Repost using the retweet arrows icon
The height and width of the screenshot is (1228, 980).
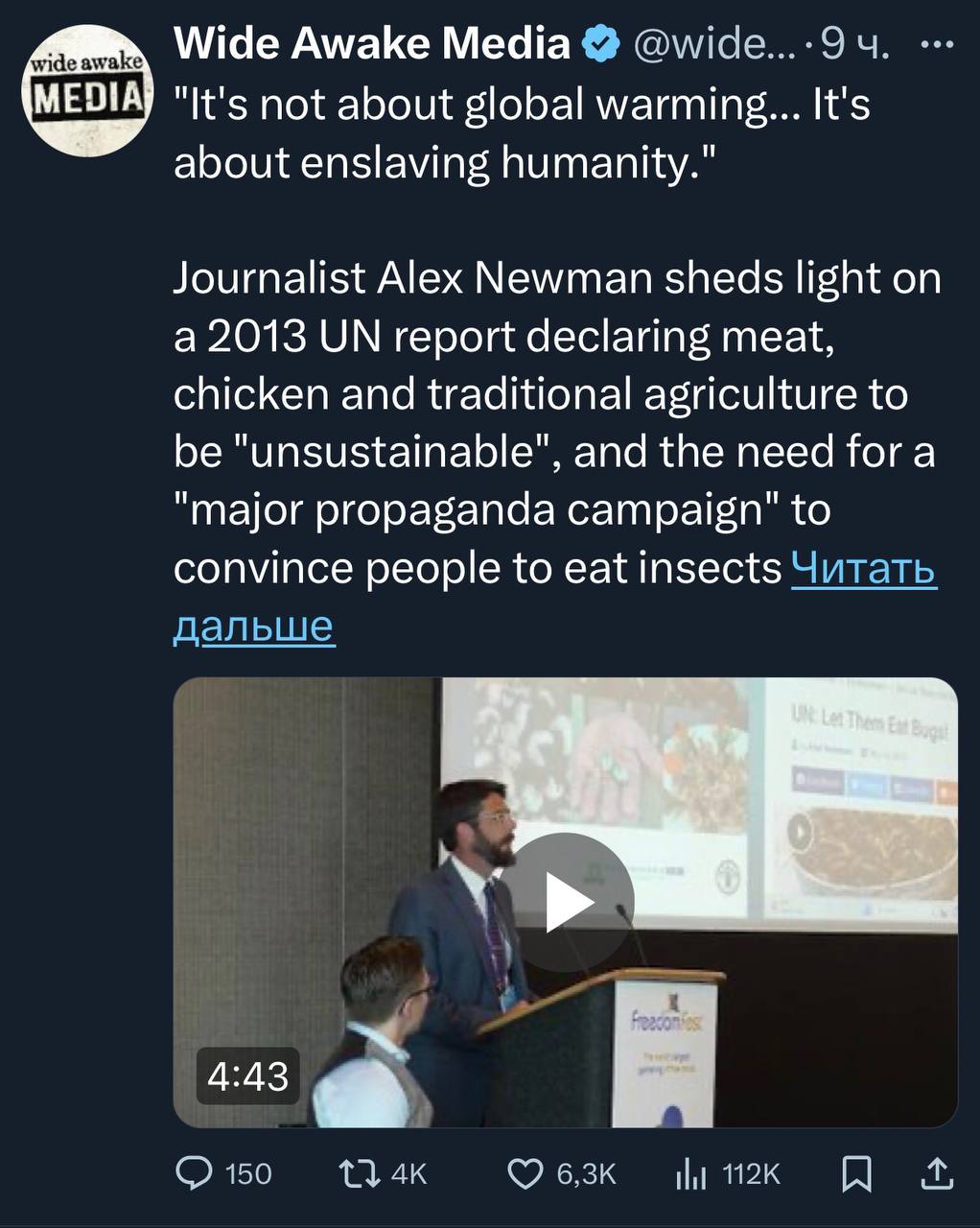pos(362,1173)
